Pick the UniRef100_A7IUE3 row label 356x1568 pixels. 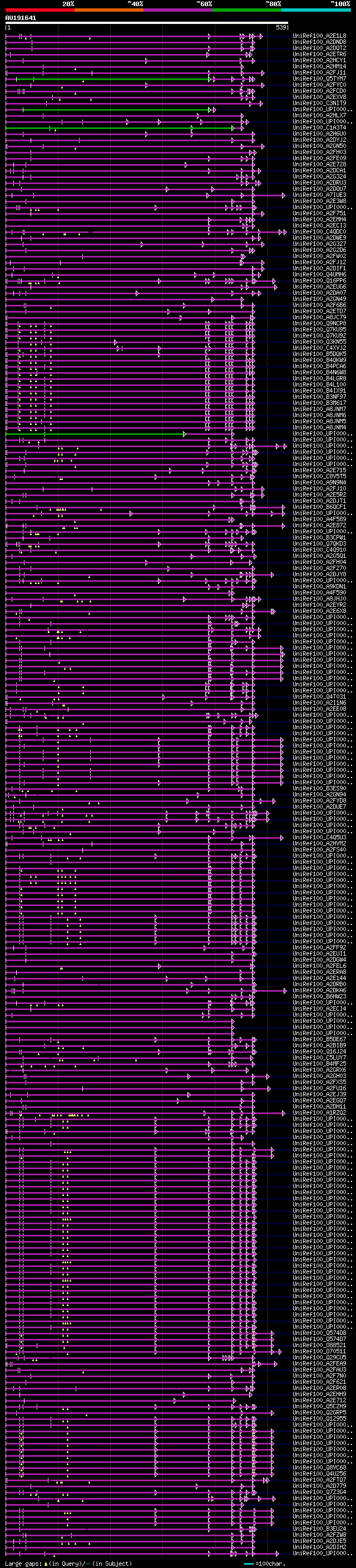tap(319, 195)
